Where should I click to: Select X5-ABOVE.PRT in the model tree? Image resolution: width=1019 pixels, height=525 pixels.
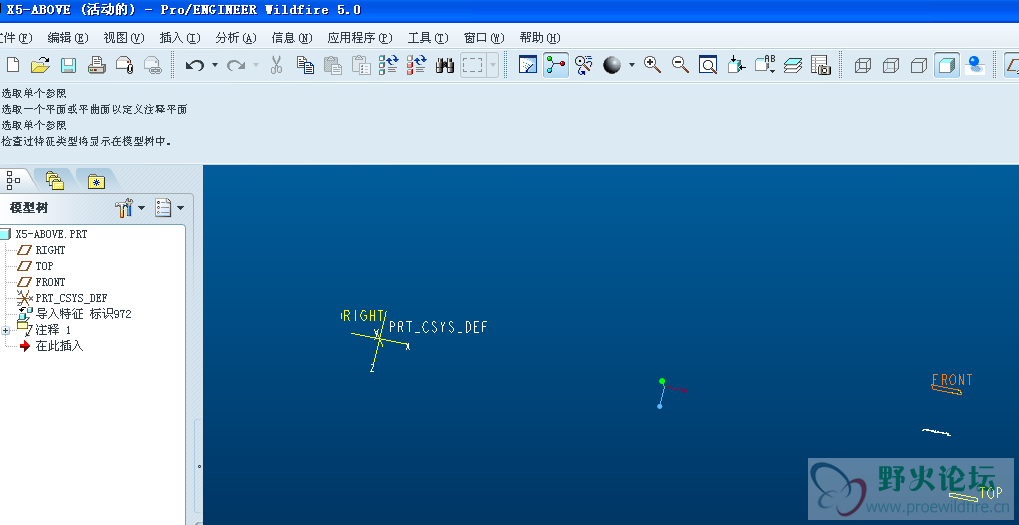tap(51, 234)
